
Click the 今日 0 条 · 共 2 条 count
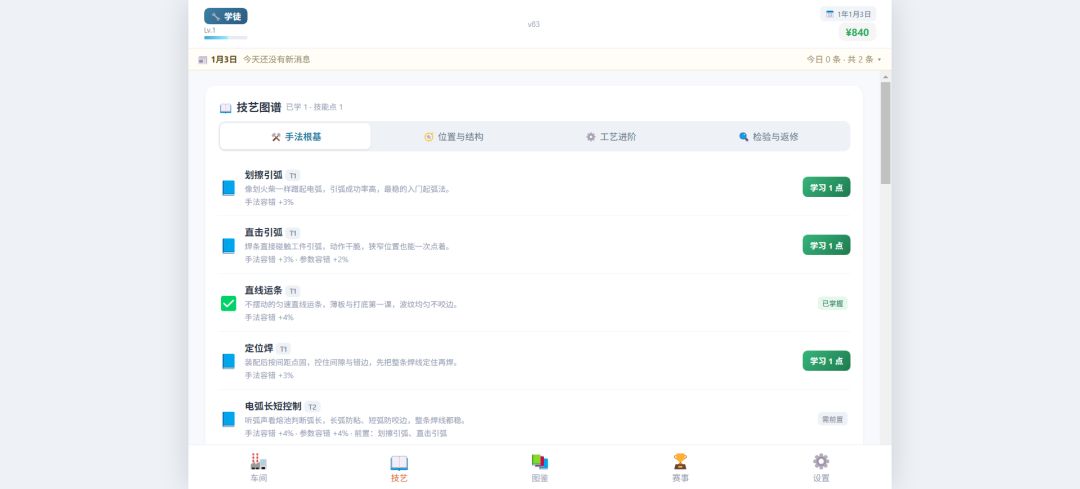pyautogui.click(x=840, y=60)
